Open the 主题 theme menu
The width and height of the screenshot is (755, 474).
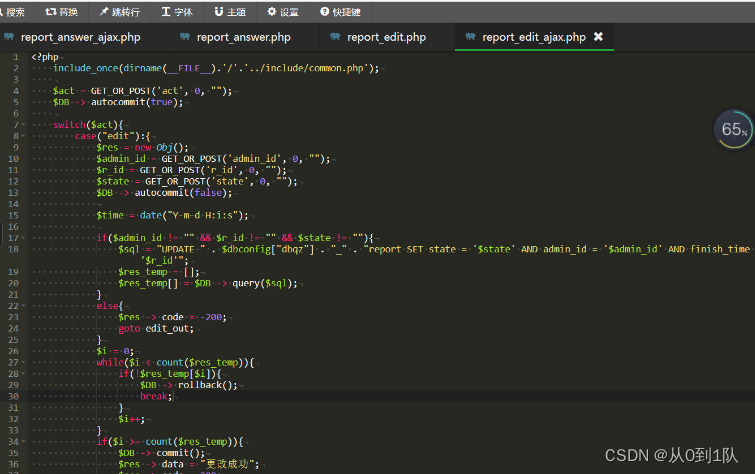point(230,12)
